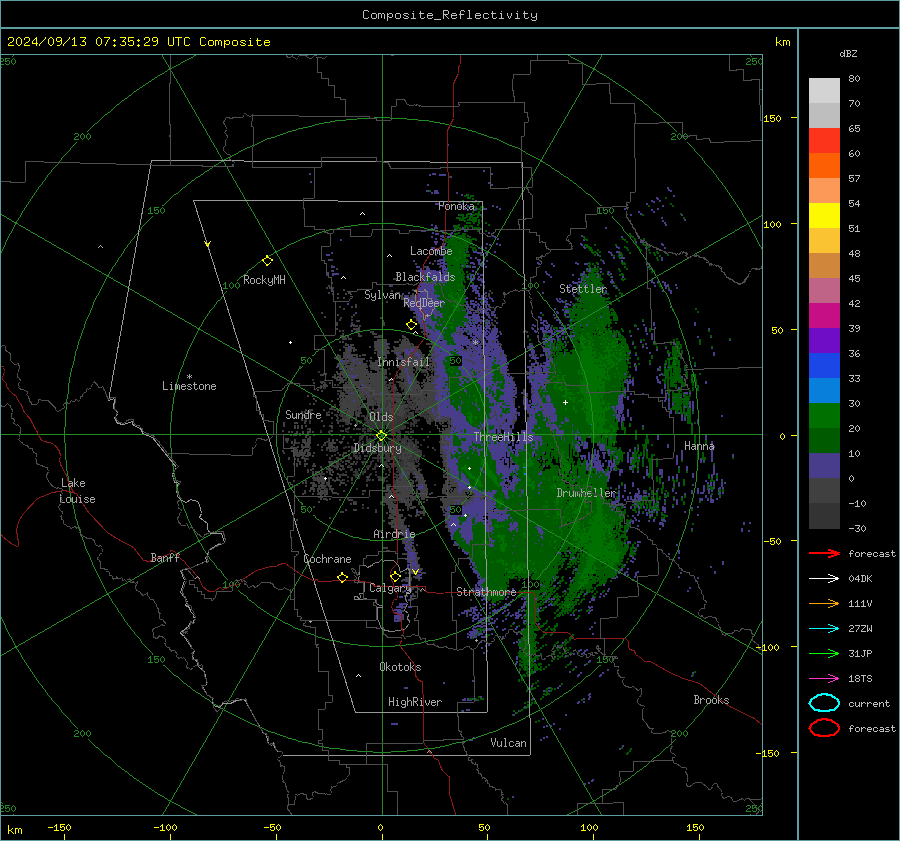Click the yellow diamond marker above Calgary
The width and height of the screenshot is (900, 841).
395,576
